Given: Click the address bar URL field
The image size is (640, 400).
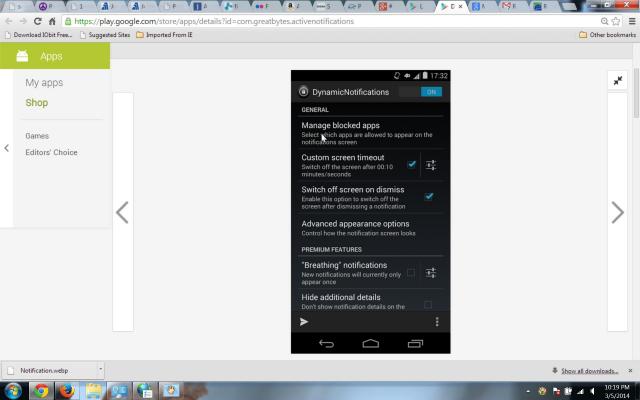Looking at the screenshot, I should tap(300, 20).
